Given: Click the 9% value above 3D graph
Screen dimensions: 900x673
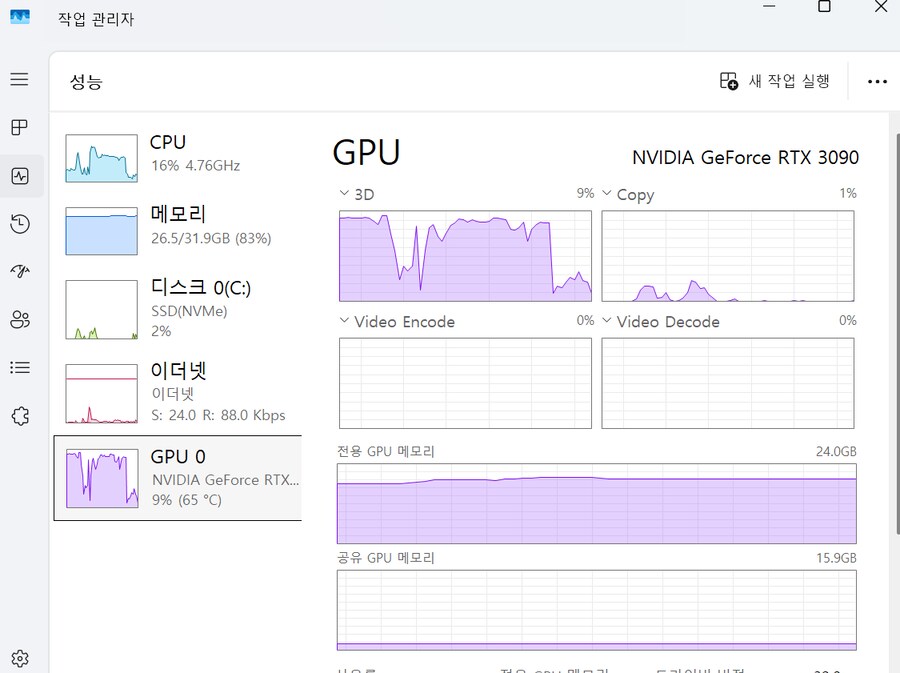Looking at the screenshot, I should [585, 193].
